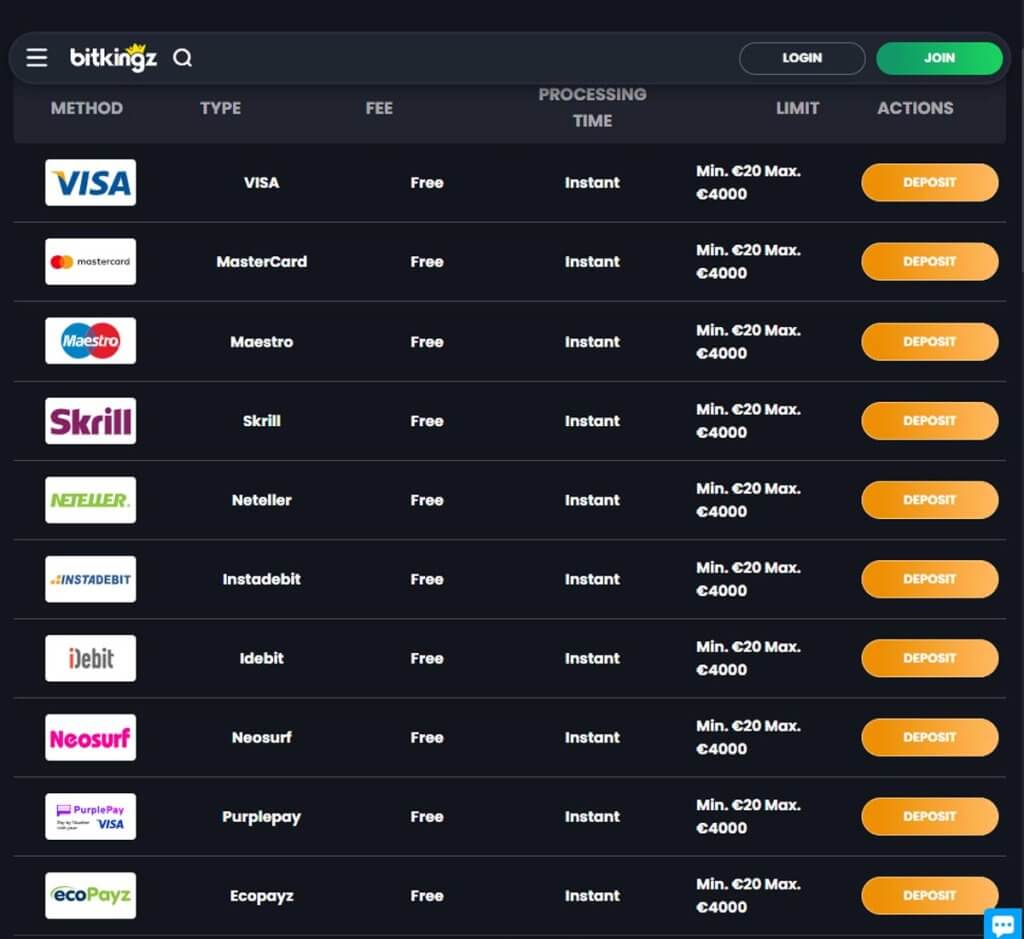Deposit using Ecopayz
The image size is (1024, 939).
(x=929, y=895)
